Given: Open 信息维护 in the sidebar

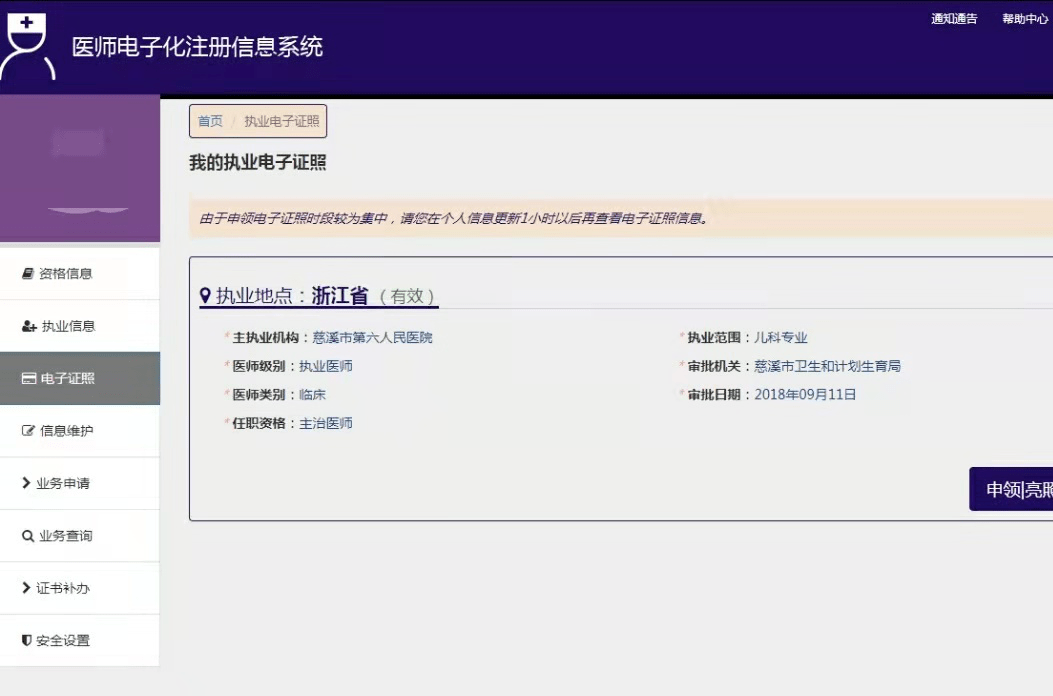Looking at the screenshot, I should click(80, 431).
